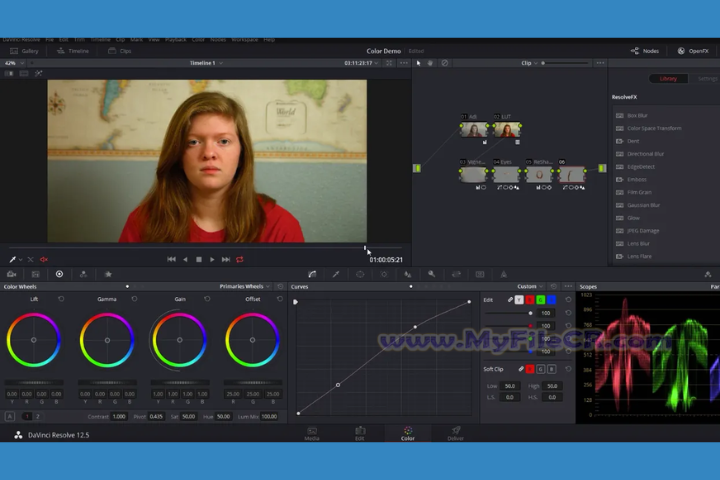
Task: Open the Clip mode dropdown in node editor
Action: (529, 63)
